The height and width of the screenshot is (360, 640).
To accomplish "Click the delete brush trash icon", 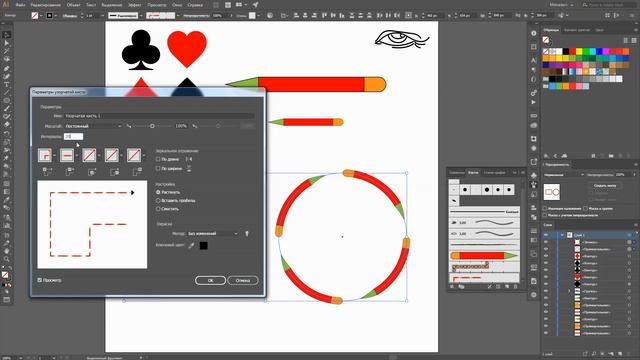I will pyautogui.click(x=515, y=287).
